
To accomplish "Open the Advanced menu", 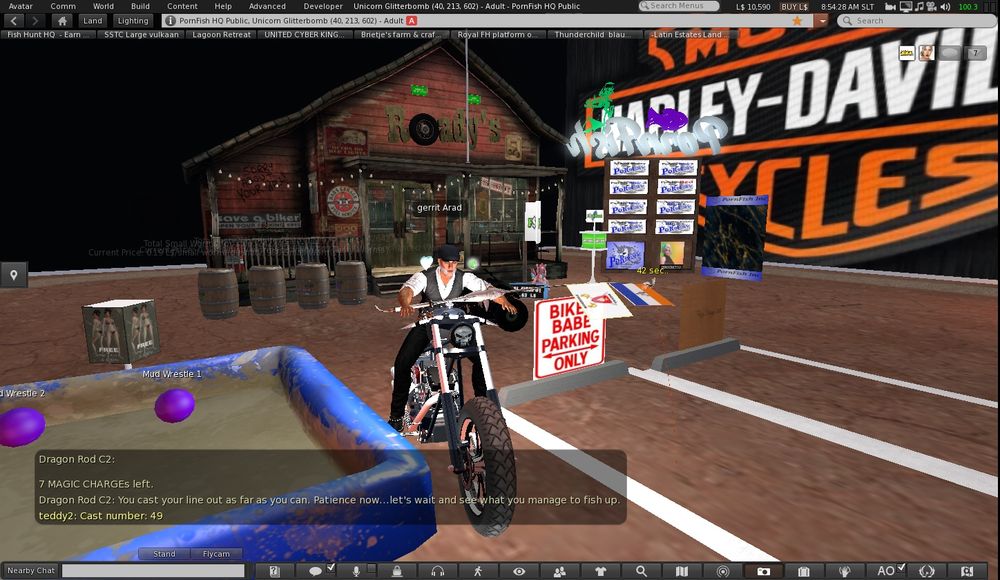I will coord(267,6).
